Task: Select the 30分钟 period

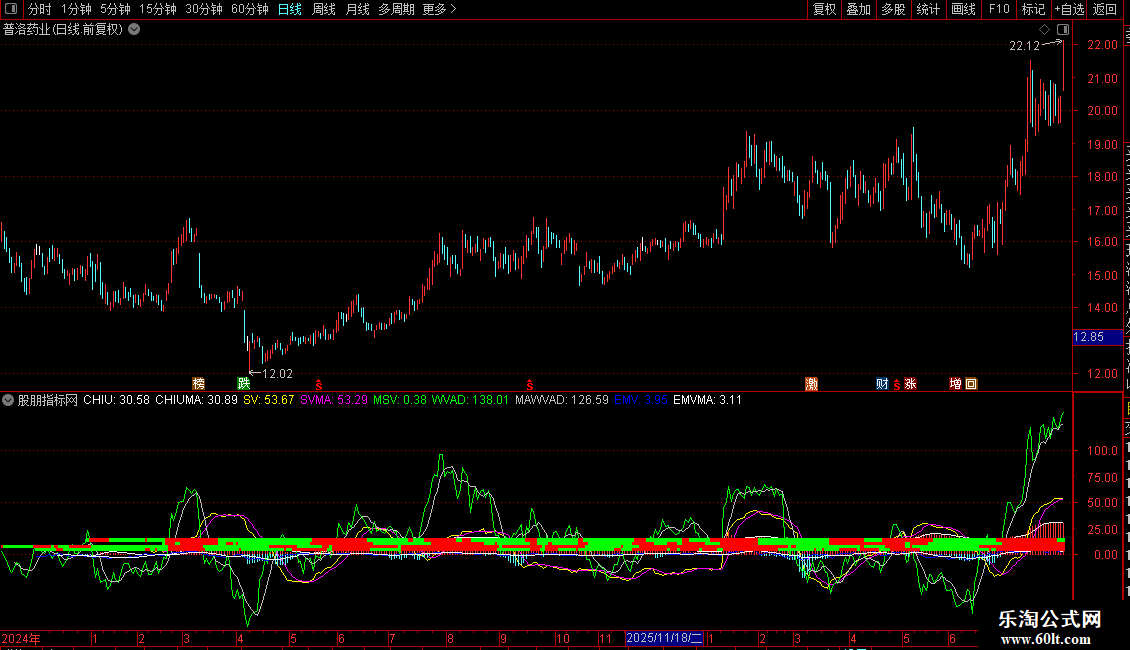Action: (203, 9)
